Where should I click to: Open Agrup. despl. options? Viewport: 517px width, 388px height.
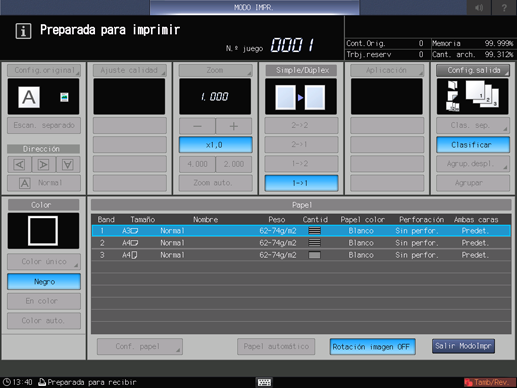point(473,164)
